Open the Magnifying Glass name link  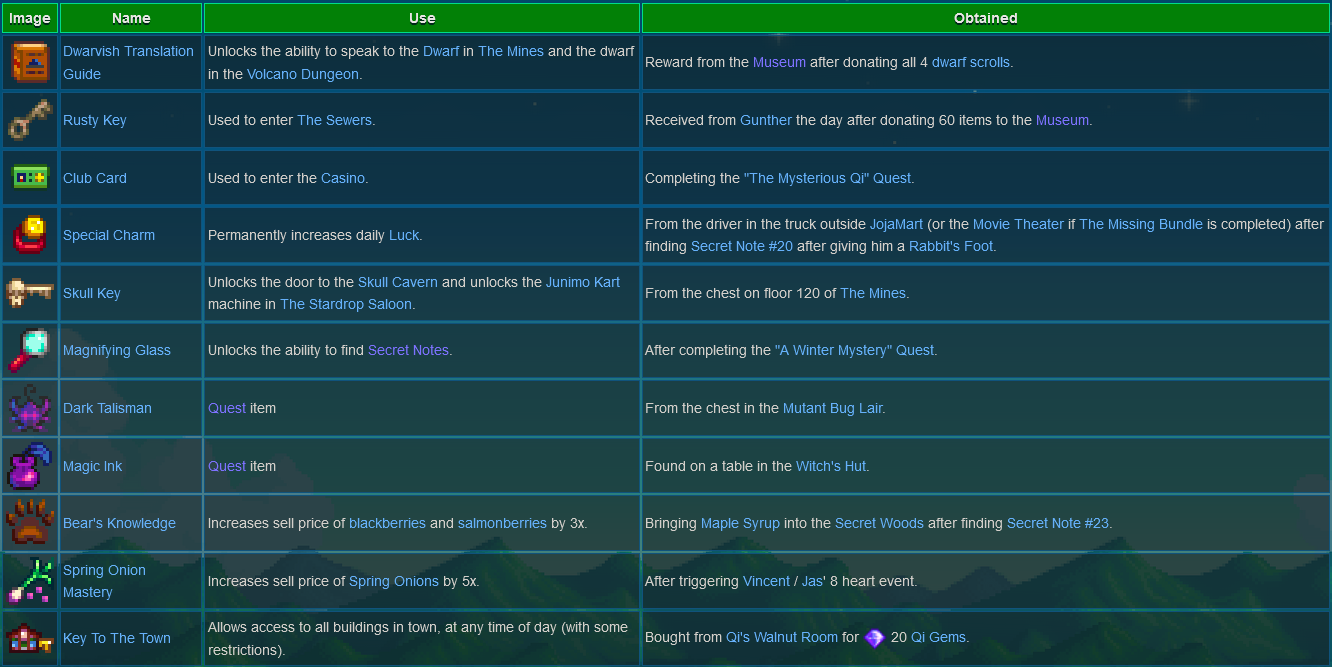coord(117,350)
